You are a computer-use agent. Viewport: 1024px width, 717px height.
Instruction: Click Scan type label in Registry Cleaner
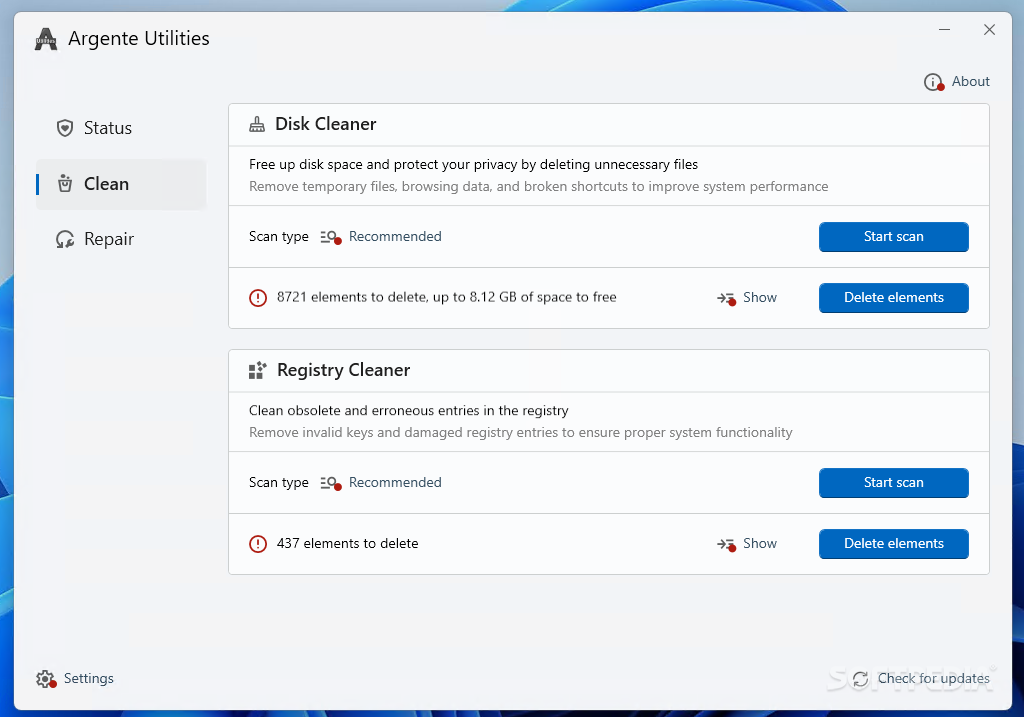click(x=279, y=483)
